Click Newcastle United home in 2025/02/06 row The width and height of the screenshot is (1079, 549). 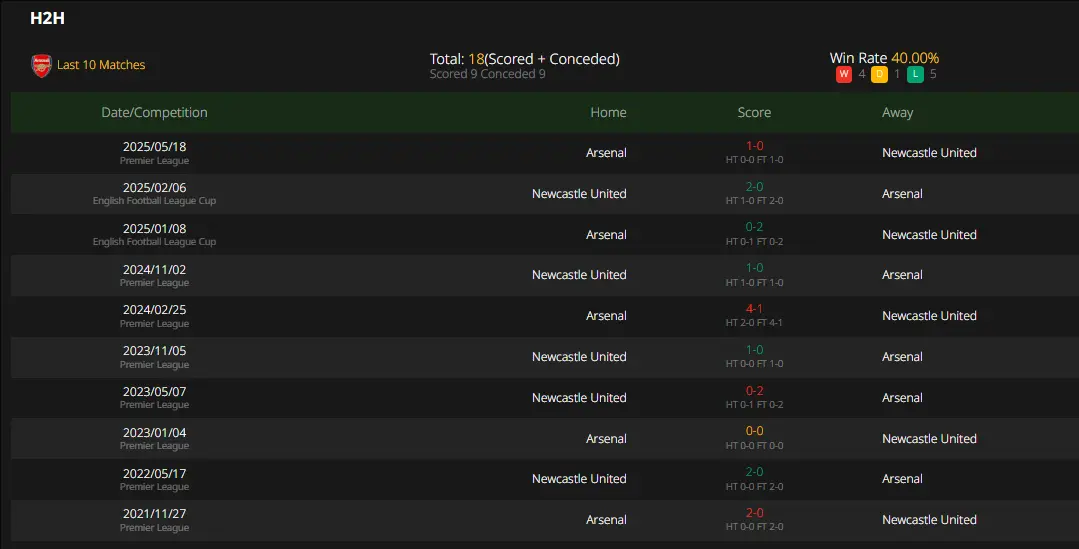pyautogui.click(x=579, y=194)
